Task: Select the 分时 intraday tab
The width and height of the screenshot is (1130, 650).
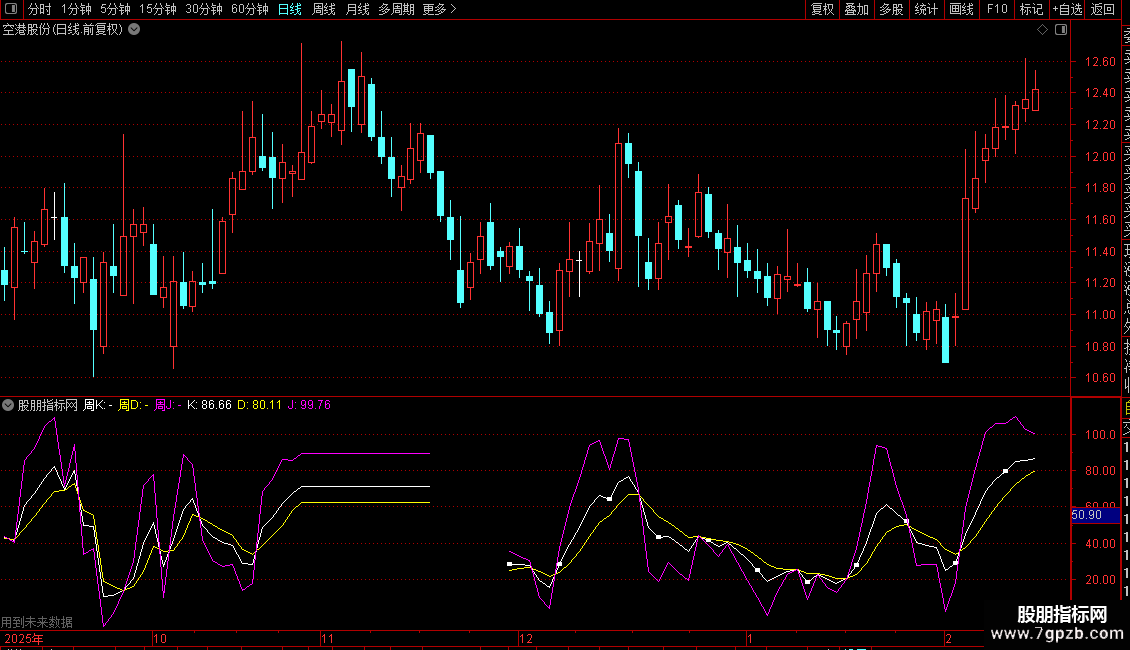Action: (39, 9)
